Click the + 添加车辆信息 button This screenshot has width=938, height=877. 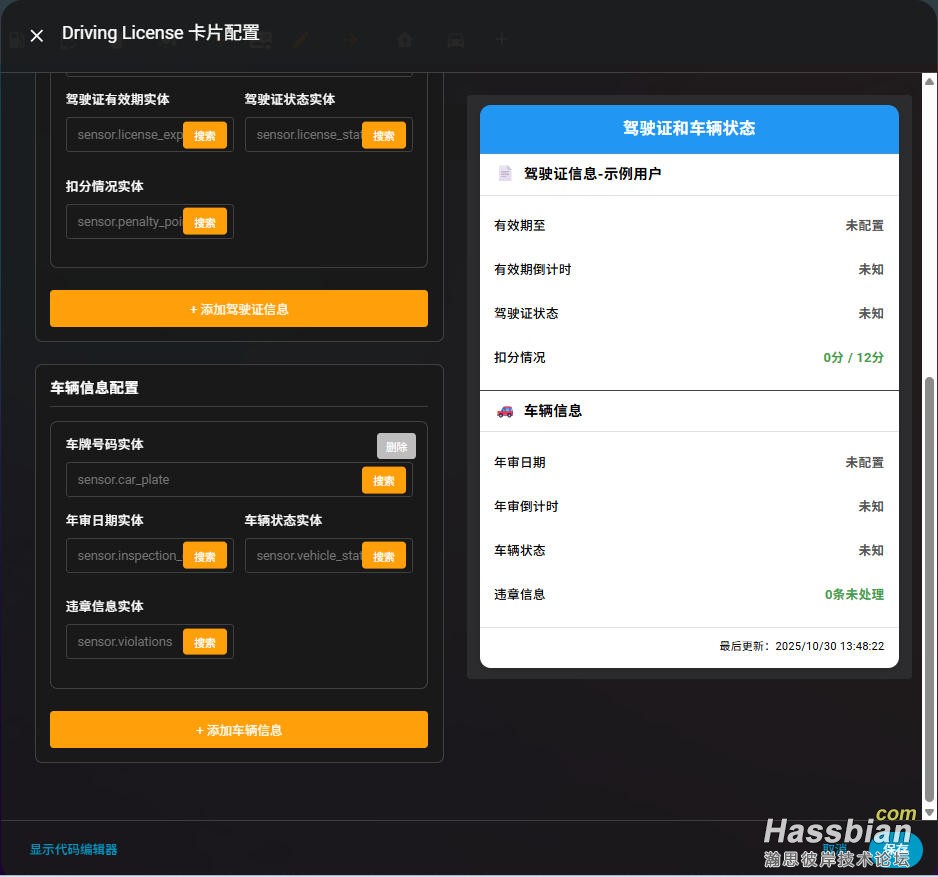pos(239,730)
